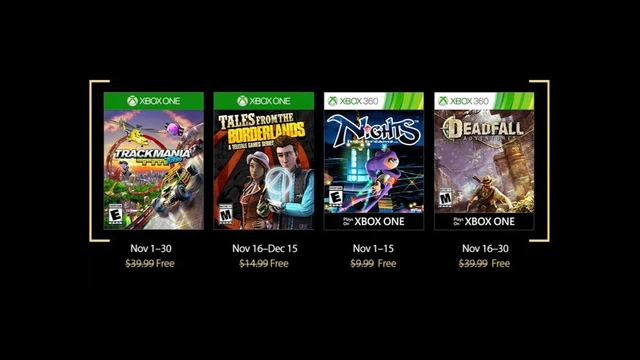Click Plays On Xbox One banner under Deadfall

click(x=484, y=221)
